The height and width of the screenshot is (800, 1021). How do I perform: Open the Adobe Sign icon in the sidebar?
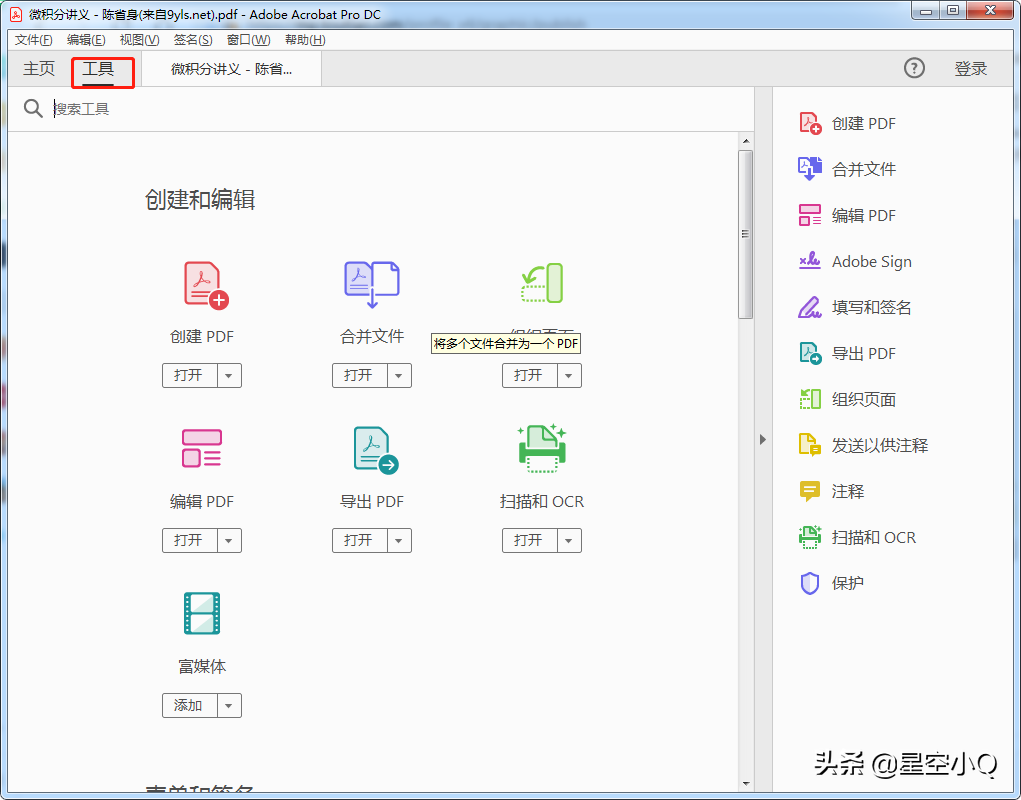coord(810,261)
